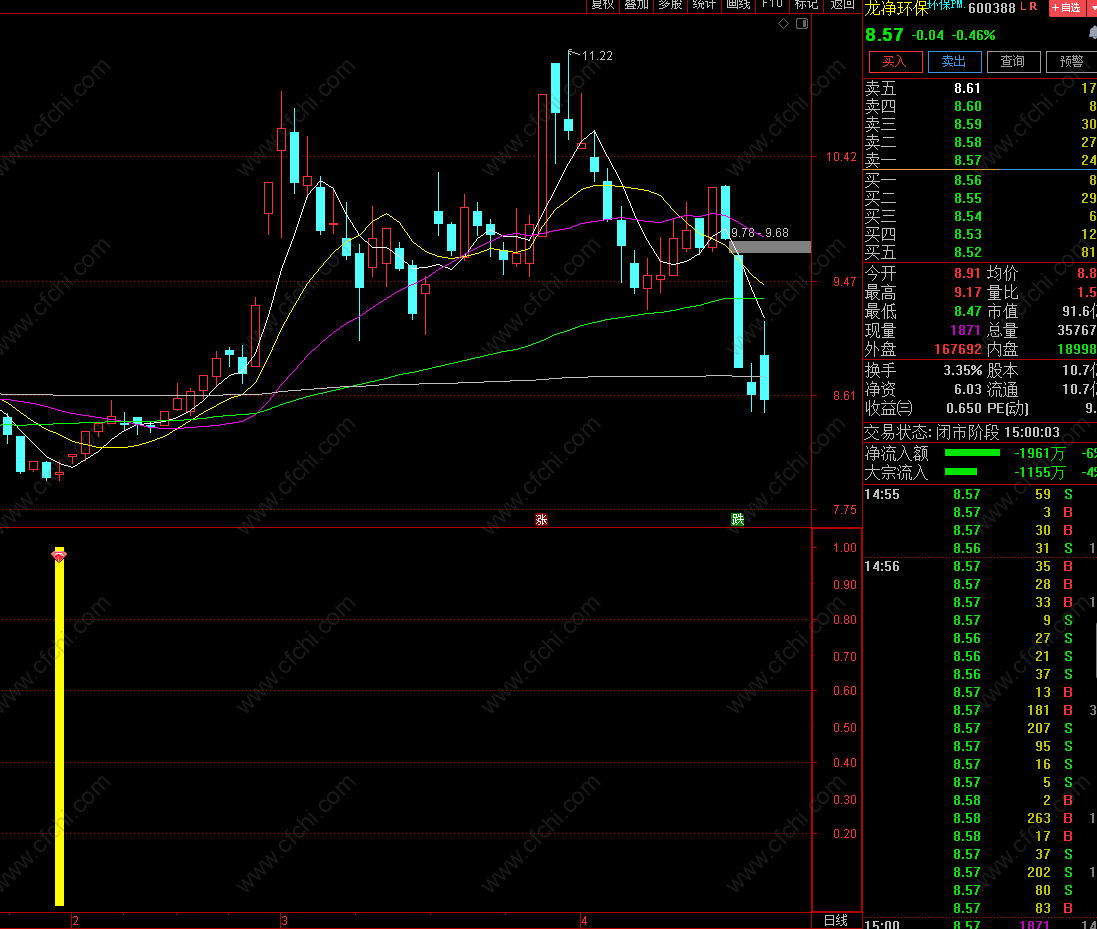Click the tick trade with volume 207
The height and width of the screenshot is (929, 1097).
coord(979,728)
